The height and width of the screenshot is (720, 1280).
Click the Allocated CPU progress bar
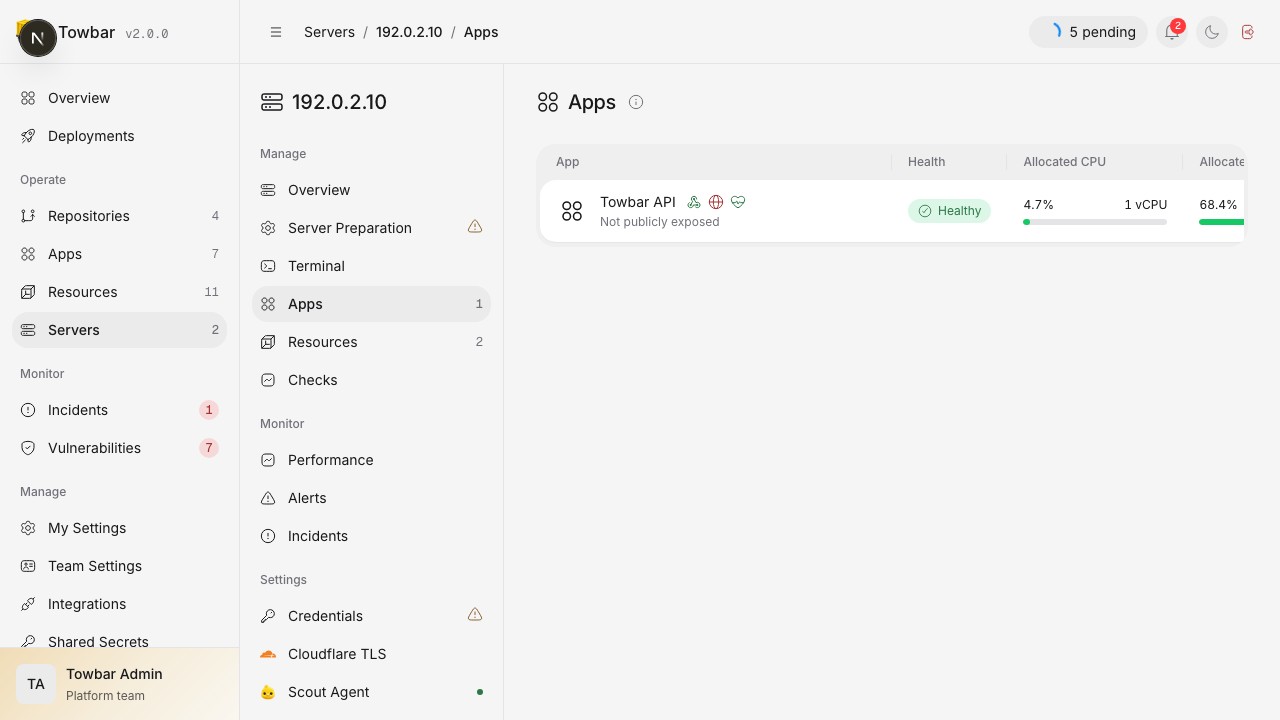coord(1095,222)
